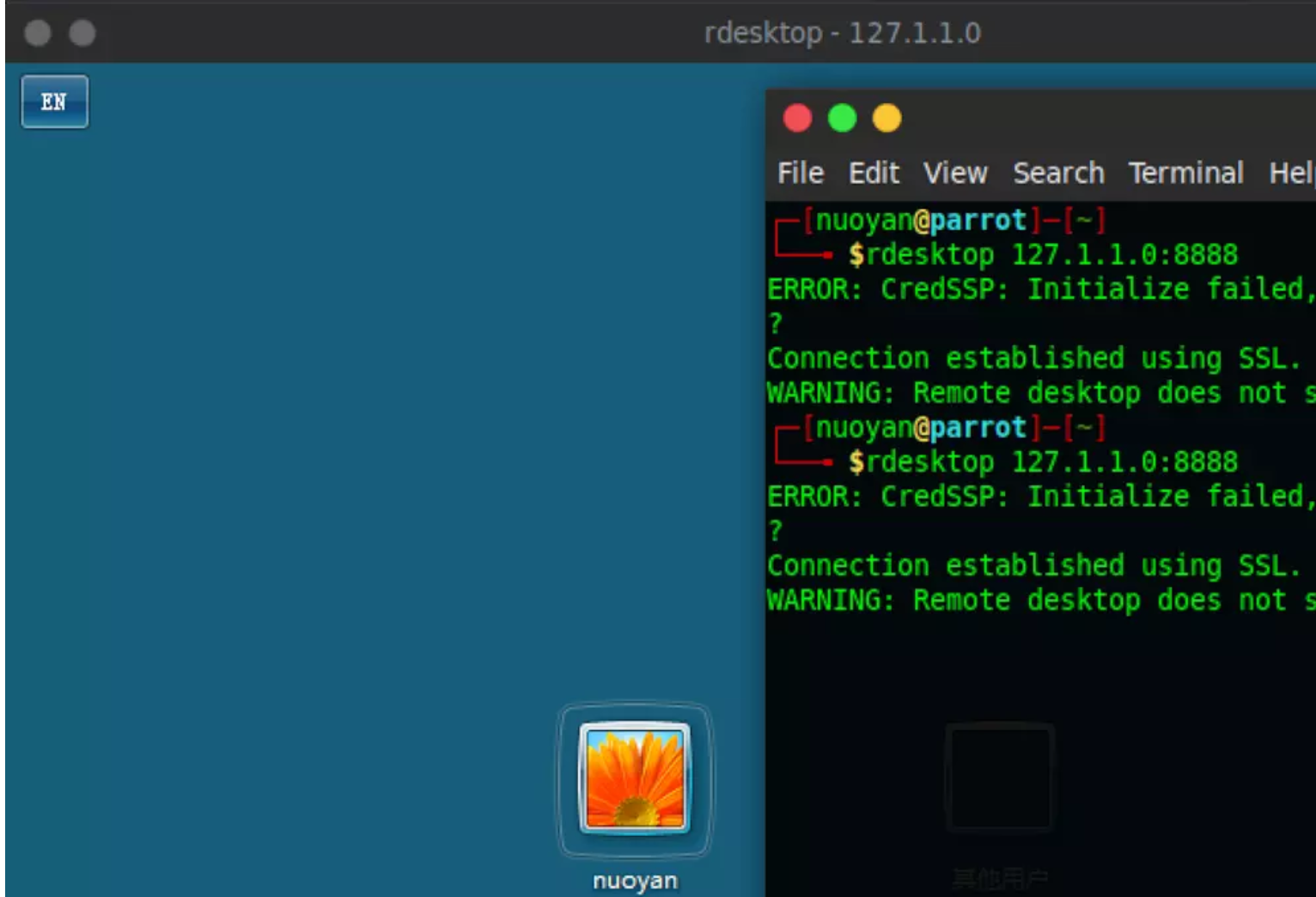Open the Terminal menu
The image size is (1316, 897).
point(1185,173)
